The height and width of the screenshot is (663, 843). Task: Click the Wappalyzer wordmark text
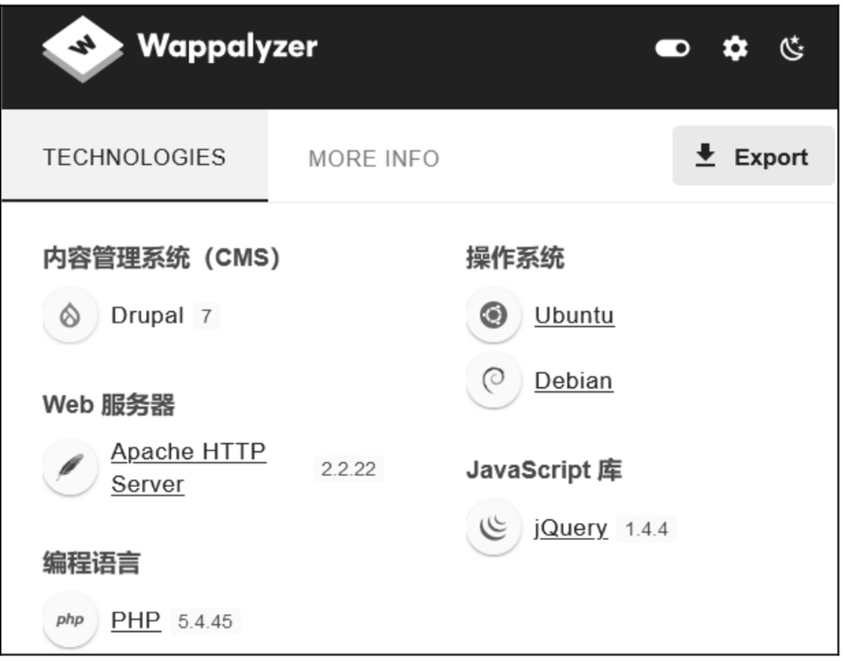click(x=227, y=47)
